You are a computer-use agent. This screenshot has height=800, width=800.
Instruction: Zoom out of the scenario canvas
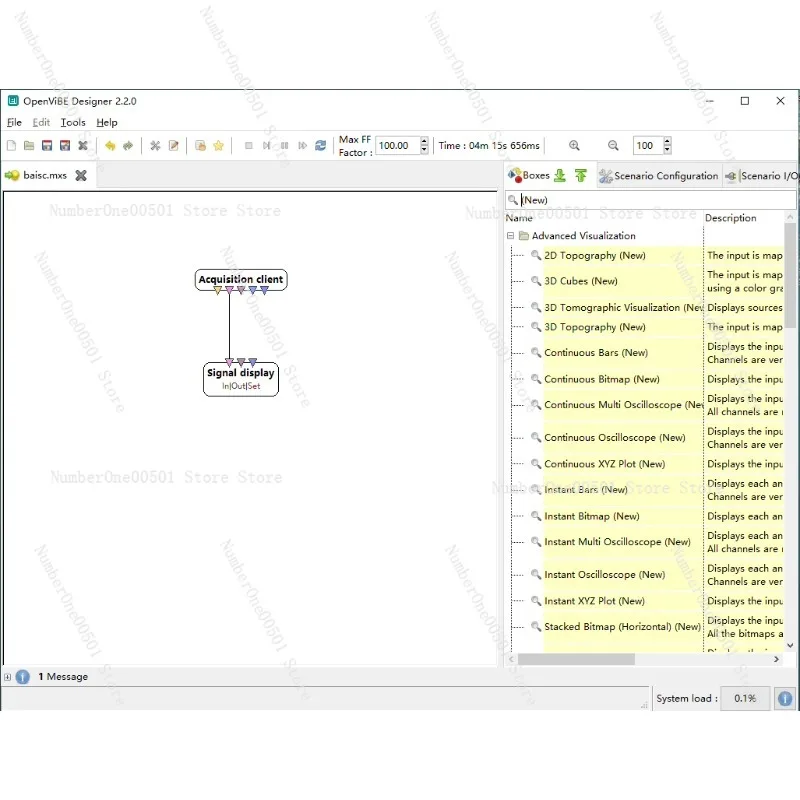[613, 145]
